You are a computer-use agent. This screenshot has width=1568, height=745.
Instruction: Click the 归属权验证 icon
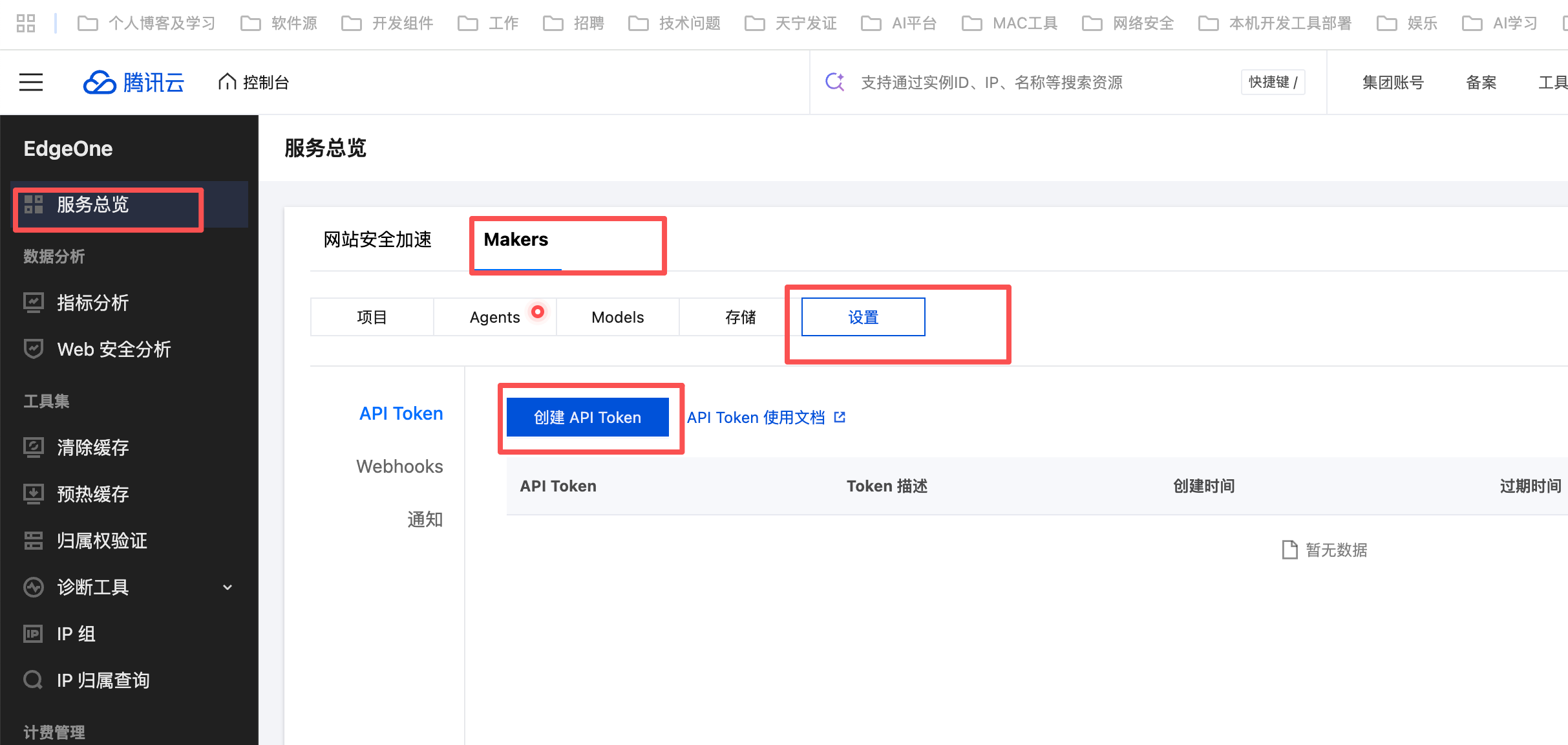[34, 541]
